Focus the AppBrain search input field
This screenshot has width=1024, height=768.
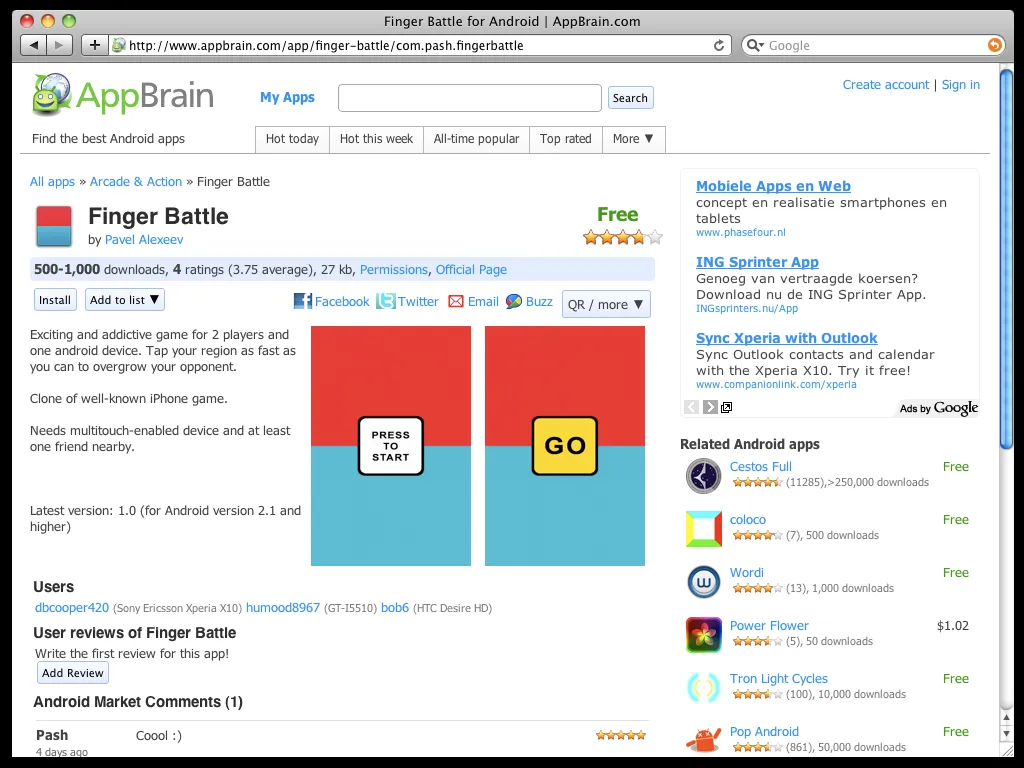[x=470, y=98]
